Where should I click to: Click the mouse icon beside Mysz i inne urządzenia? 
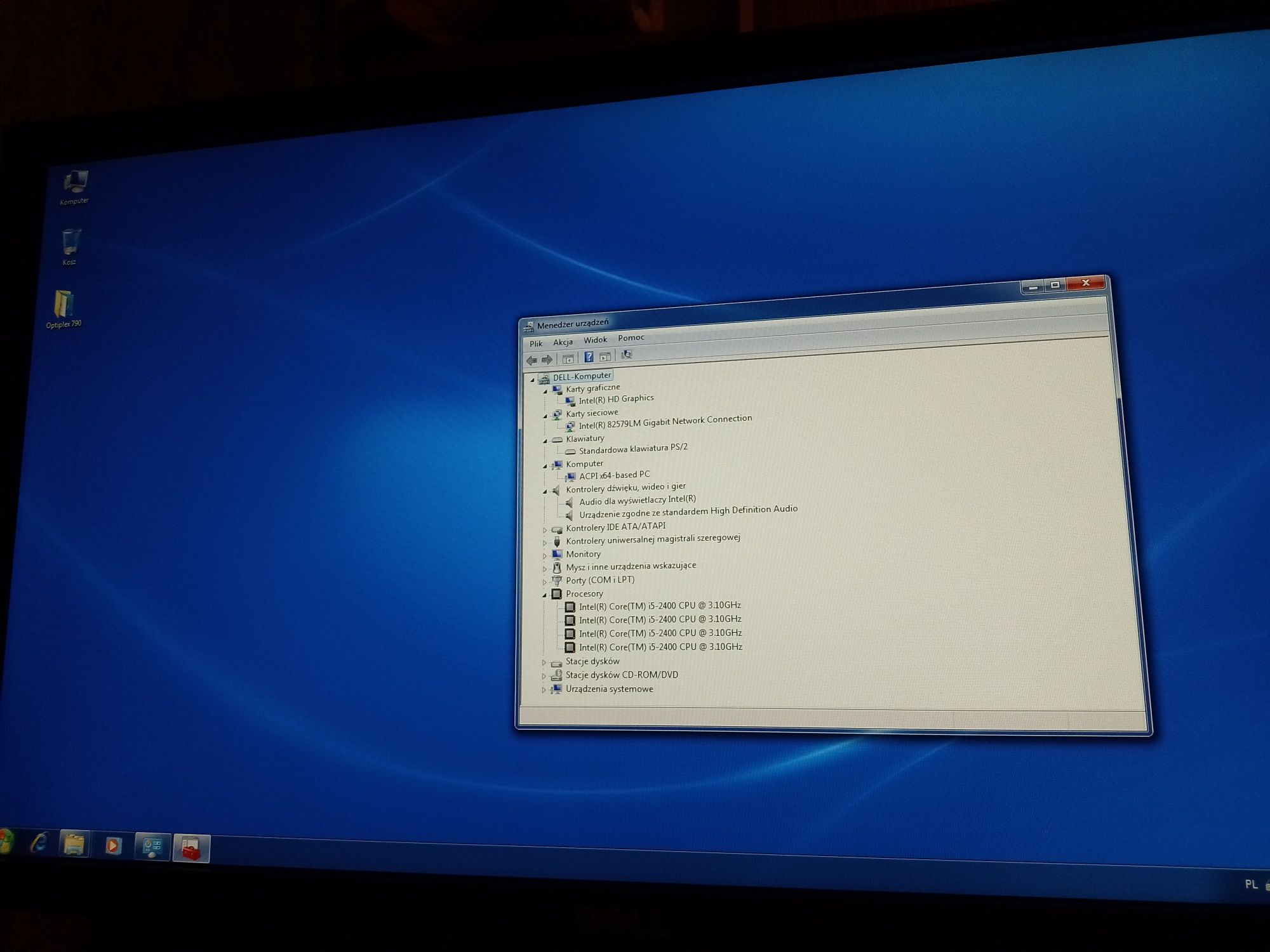point(557,567)
